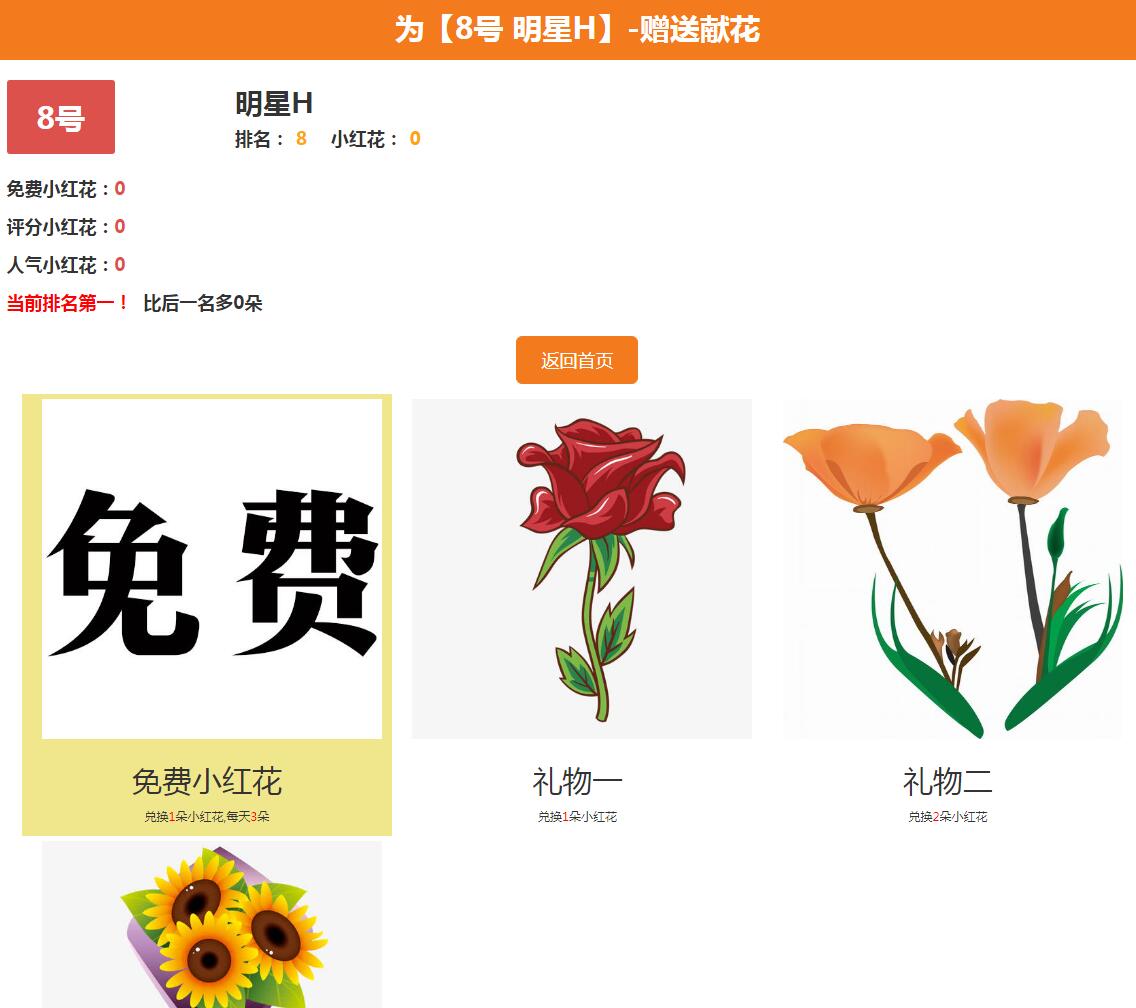1136x1008 pixels.
Task: Click the 排名 ranking value
Action: [301, 139]
